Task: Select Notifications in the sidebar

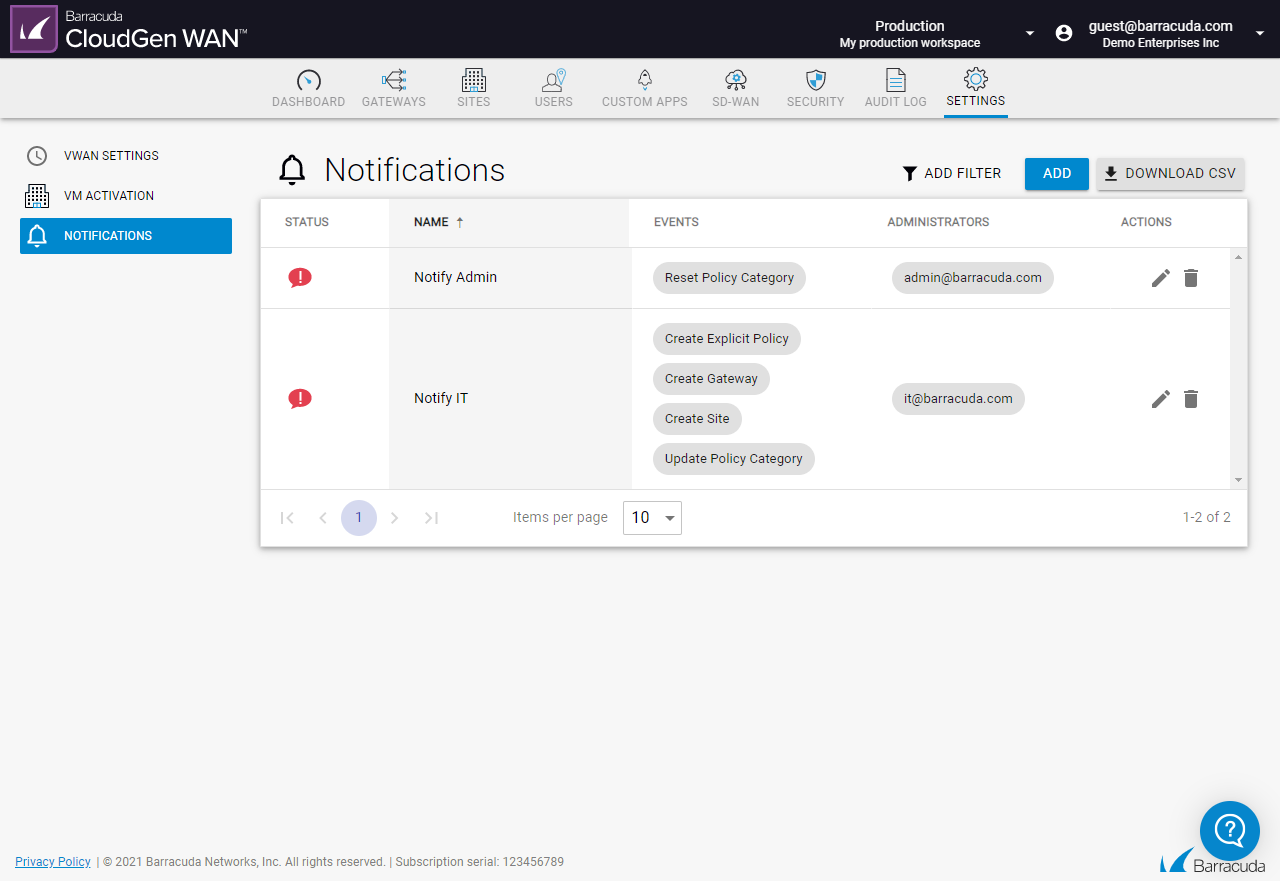Action: point(126,236)
